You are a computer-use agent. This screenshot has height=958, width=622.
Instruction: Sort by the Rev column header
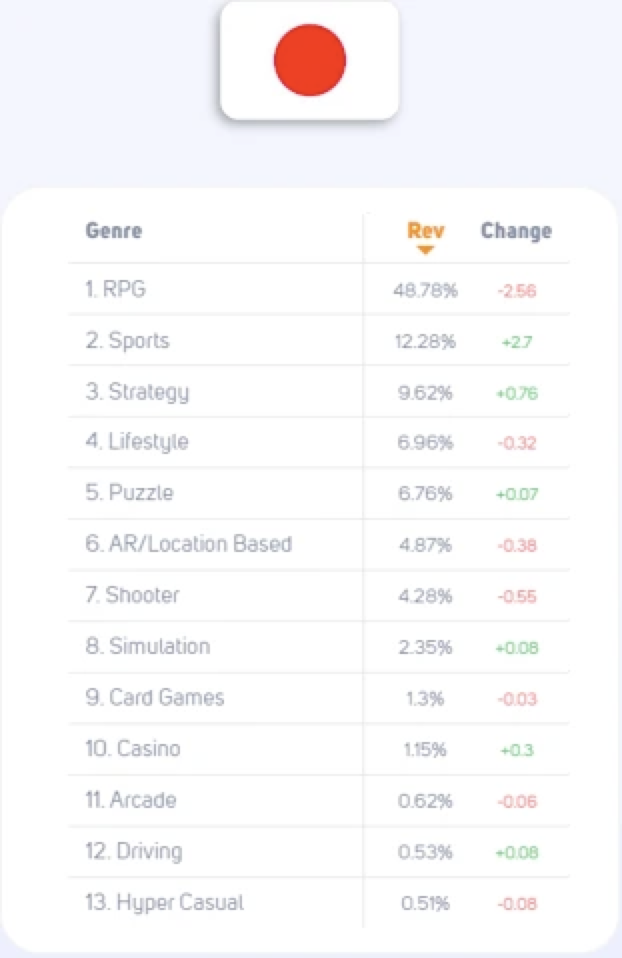(426, 230)
